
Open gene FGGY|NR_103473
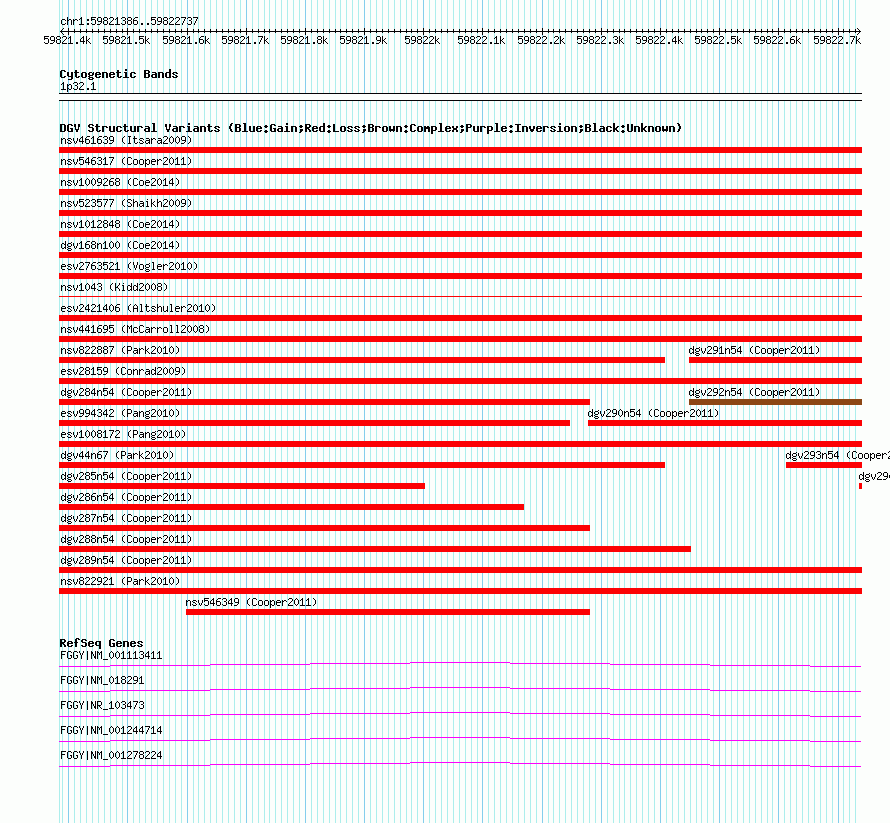pyautogui.click(x=102, y=706)
